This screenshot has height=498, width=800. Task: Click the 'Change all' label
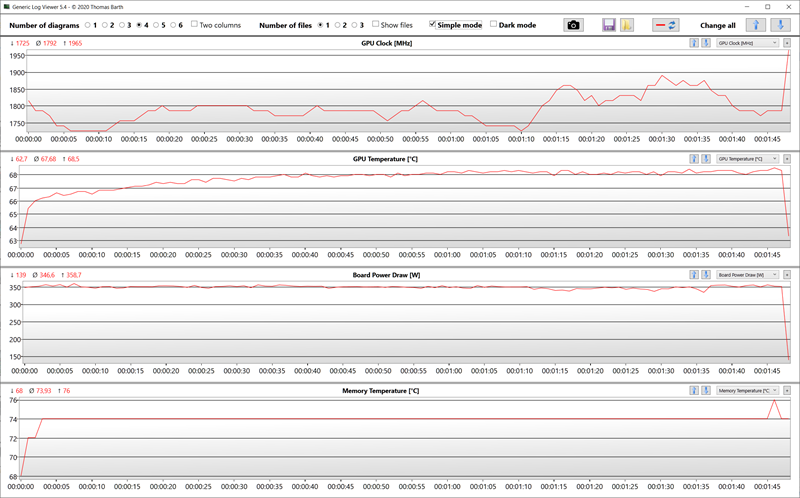click(x=718, y=26)
